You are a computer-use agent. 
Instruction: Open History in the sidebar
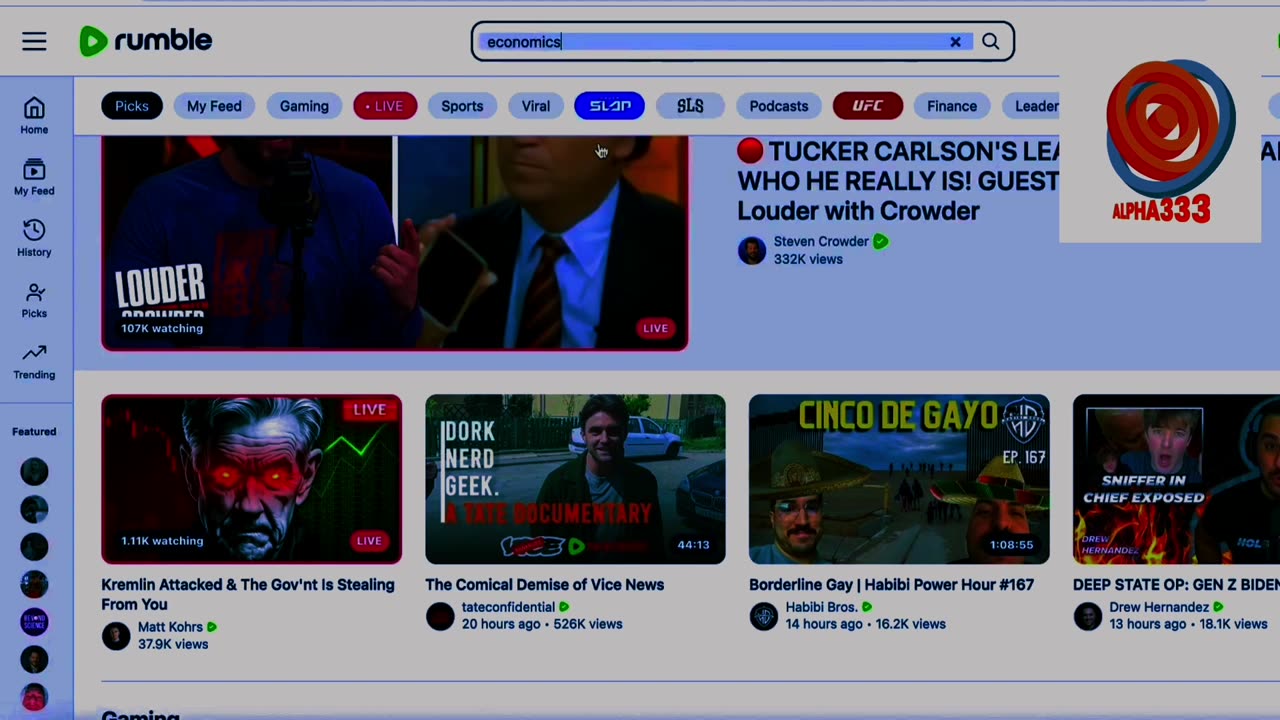click(34, 238)
